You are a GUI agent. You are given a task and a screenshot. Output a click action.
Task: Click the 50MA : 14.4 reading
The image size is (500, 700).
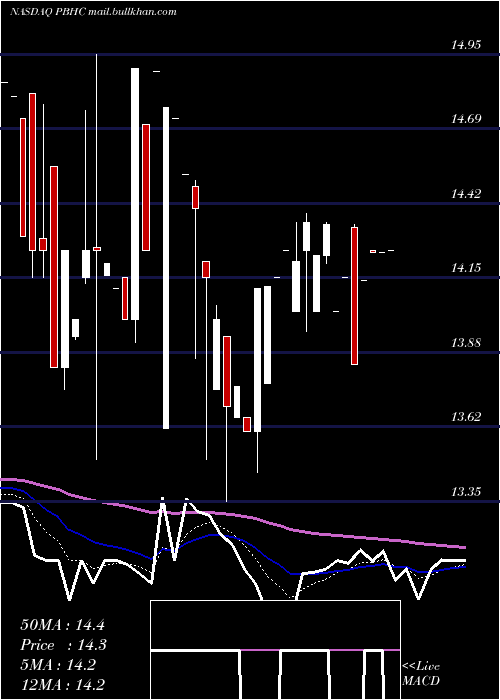[62, 625]
